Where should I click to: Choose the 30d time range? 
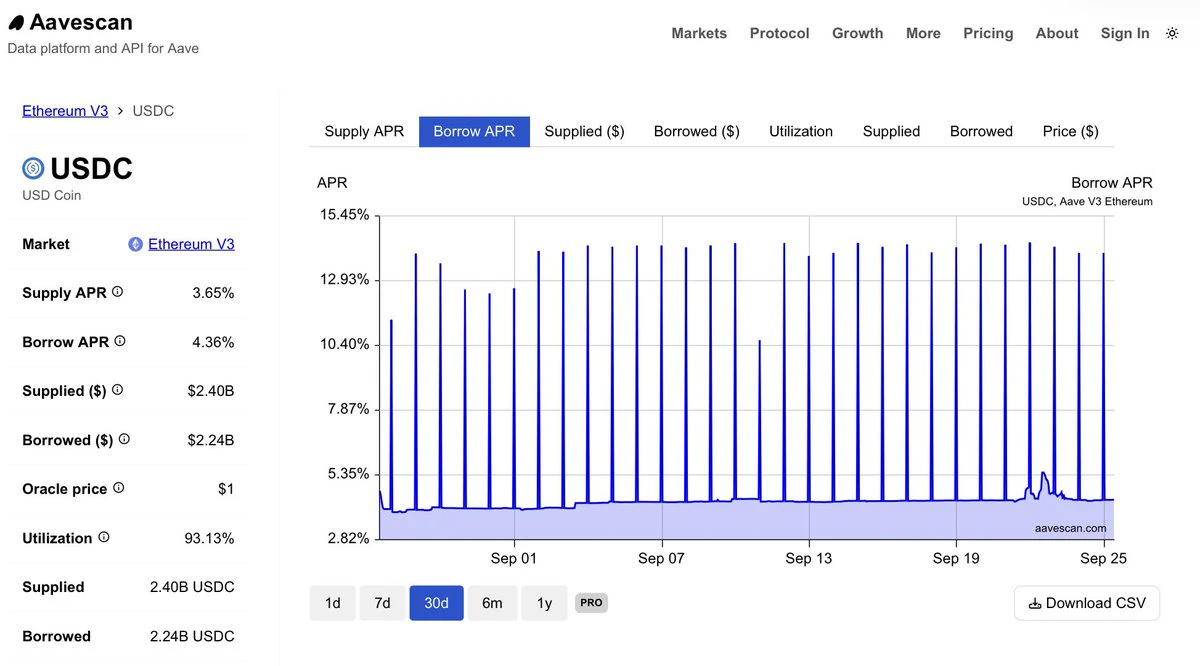point(436,603)
